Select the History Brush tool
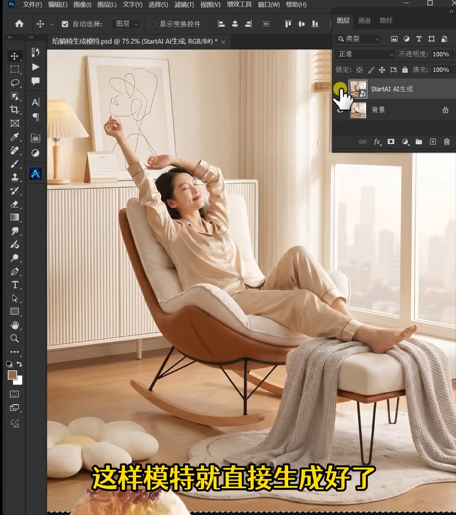 (x=14, y=191)
